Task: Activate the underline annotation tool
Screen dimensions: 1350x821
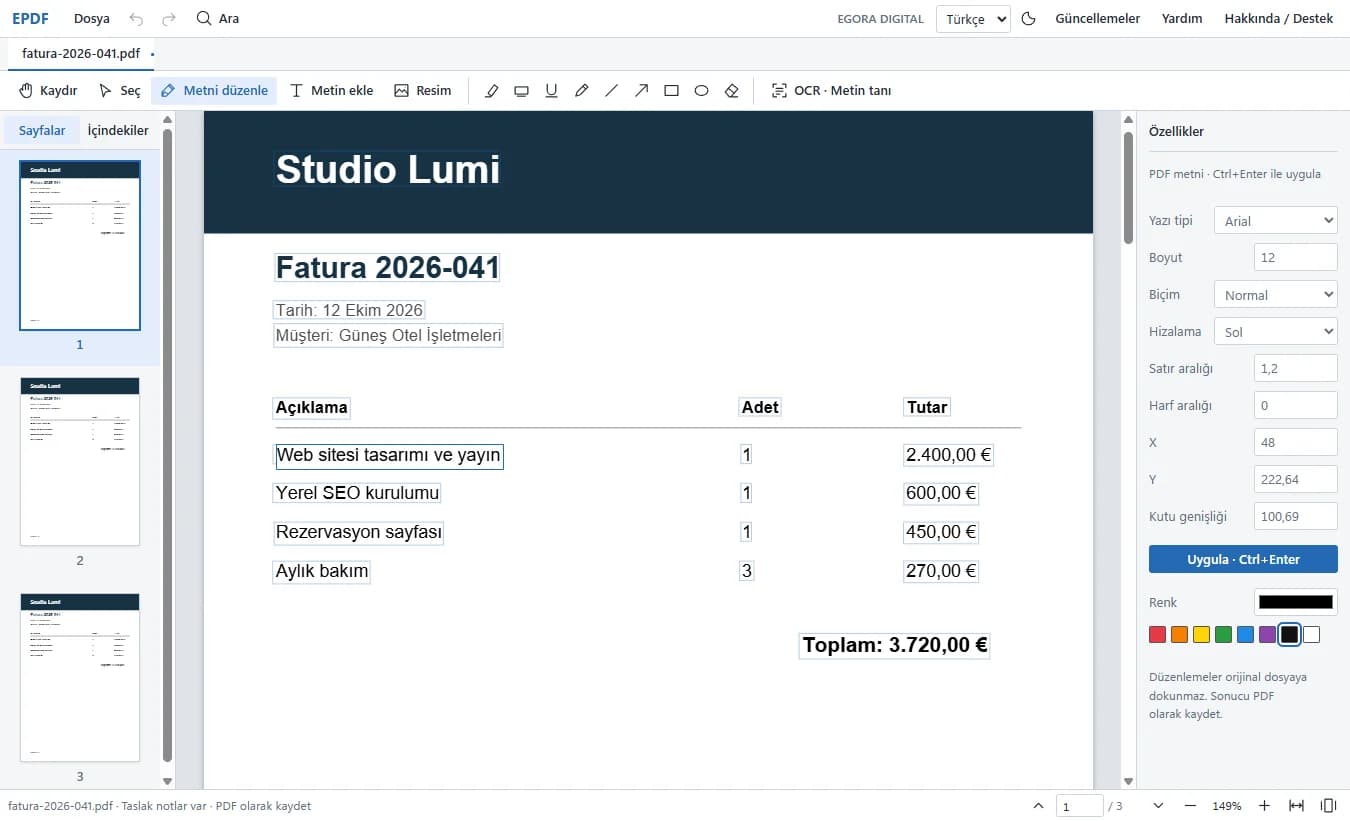Action: pos(551,91)
